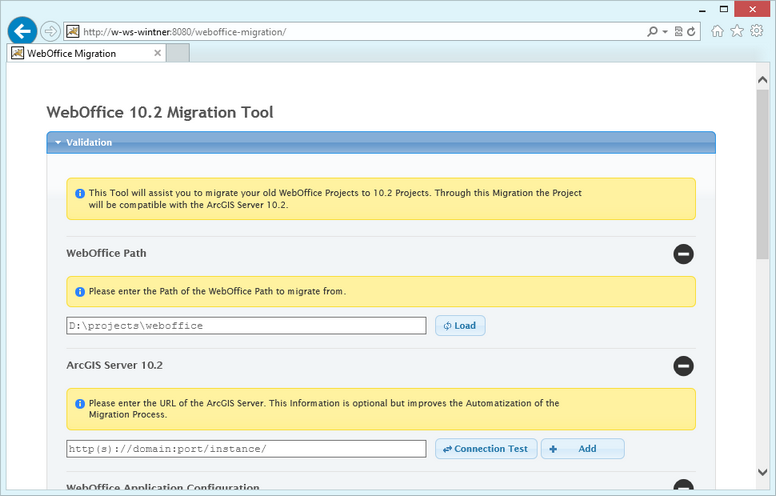Screen dimensions: 776x496
Task: Click info icon beside ArcGIS URL hint
Action: (x=80, y=403)
